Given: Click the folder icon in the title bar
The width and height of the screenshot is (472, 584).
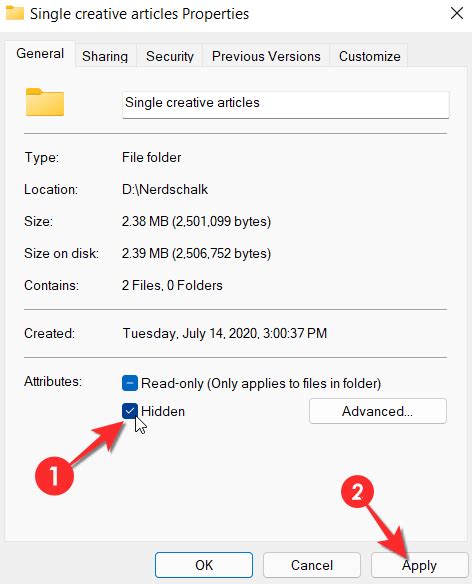Looking at the screenshot, I should (x=15, y=12).
